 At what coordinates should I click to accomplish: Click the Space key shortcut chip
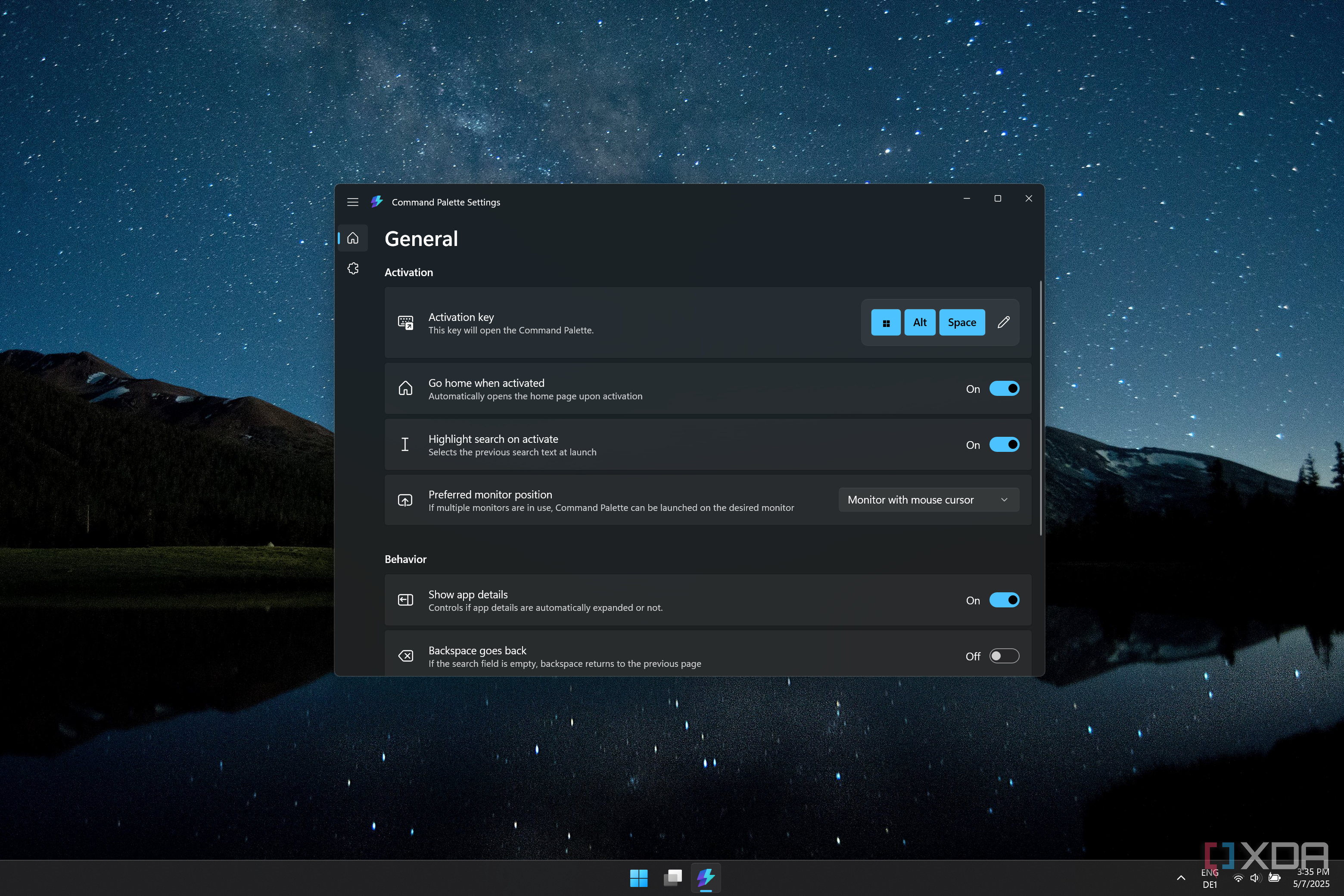pos(962,322)
